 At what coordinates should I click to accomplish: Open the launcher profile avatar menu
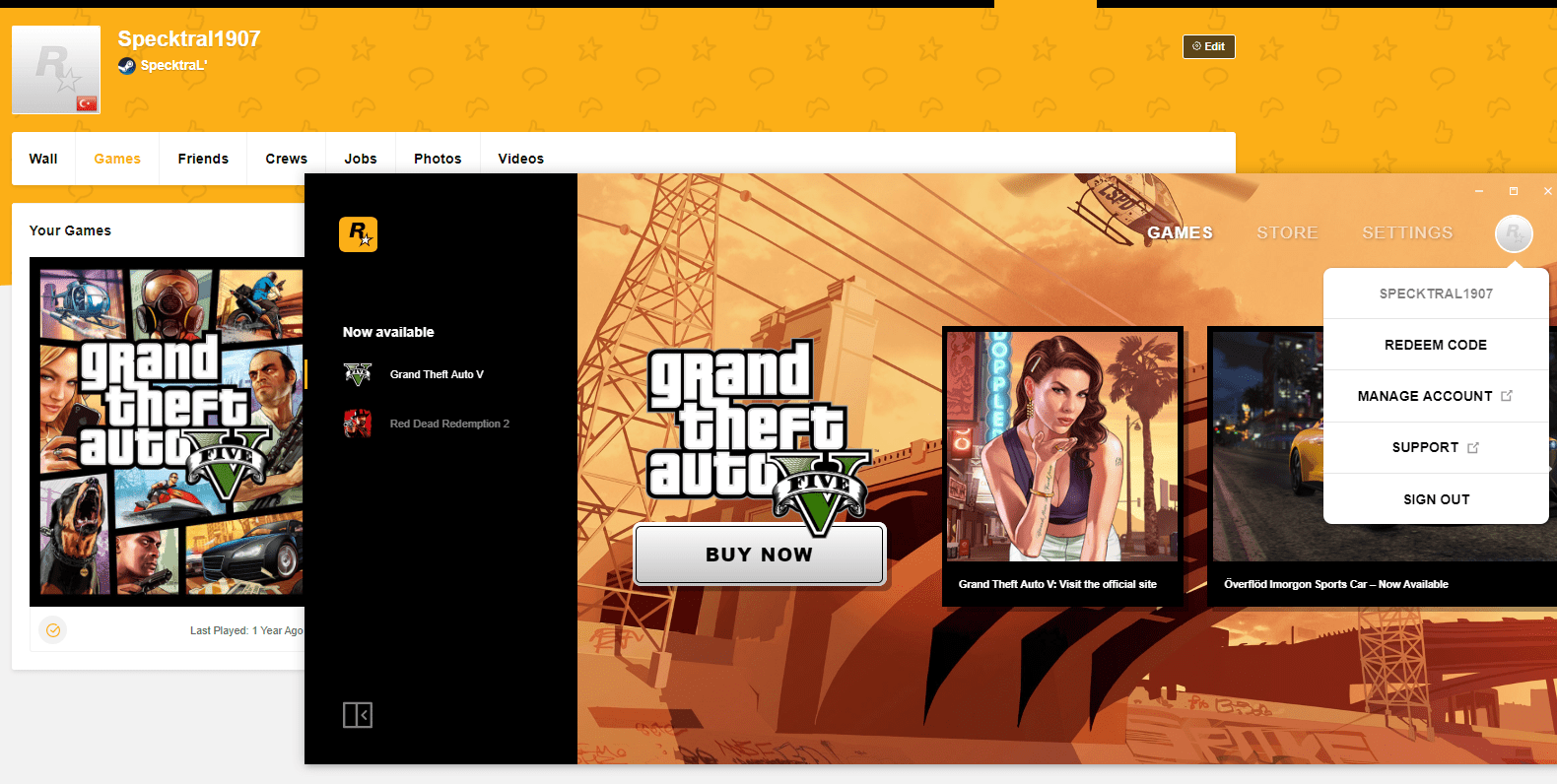click(1514, 233)
